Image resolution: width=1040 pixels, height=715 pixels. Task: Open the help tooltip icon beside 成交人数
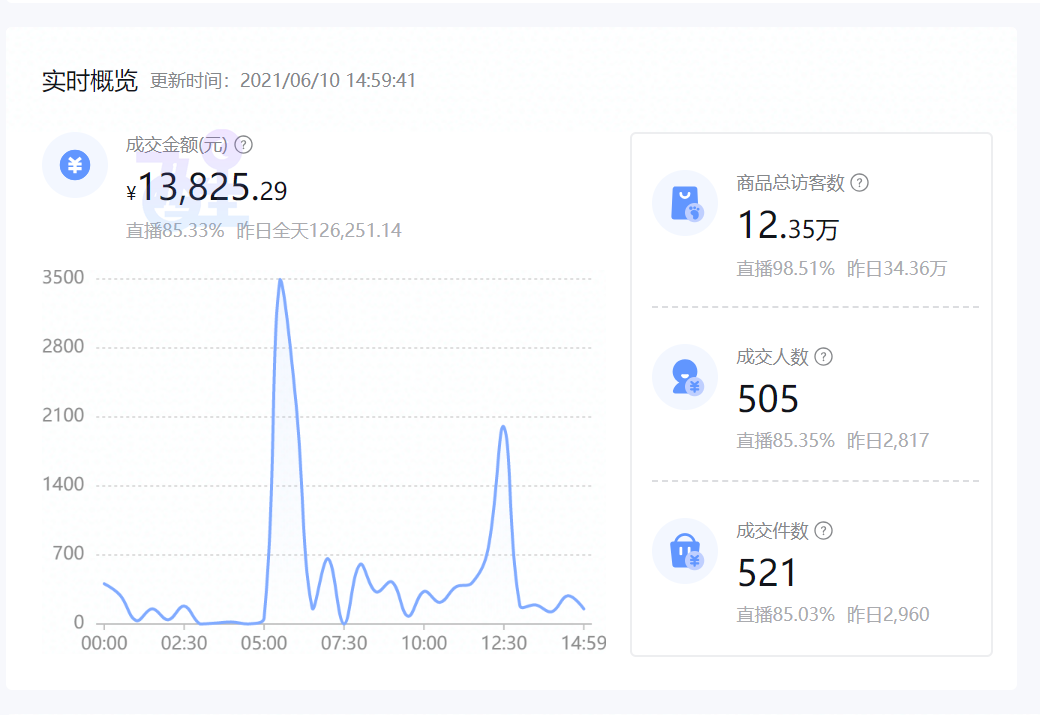824,356
